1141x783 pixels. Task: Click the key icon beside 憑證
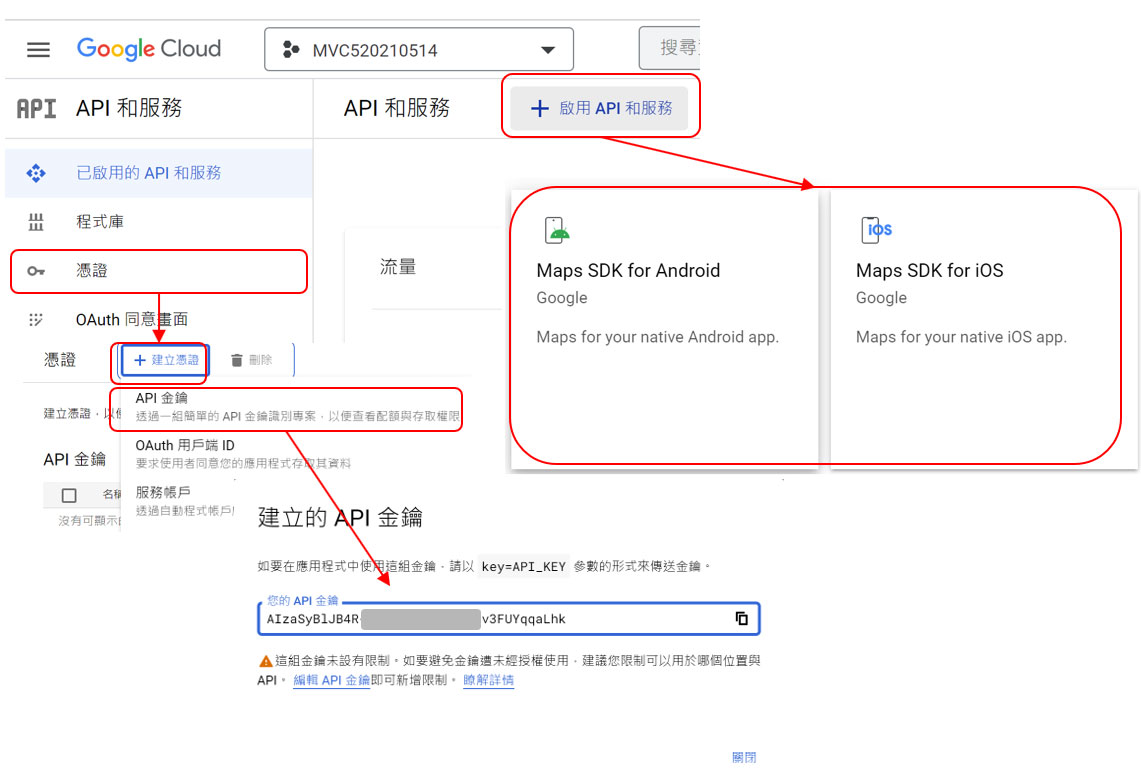pos(36,271)
